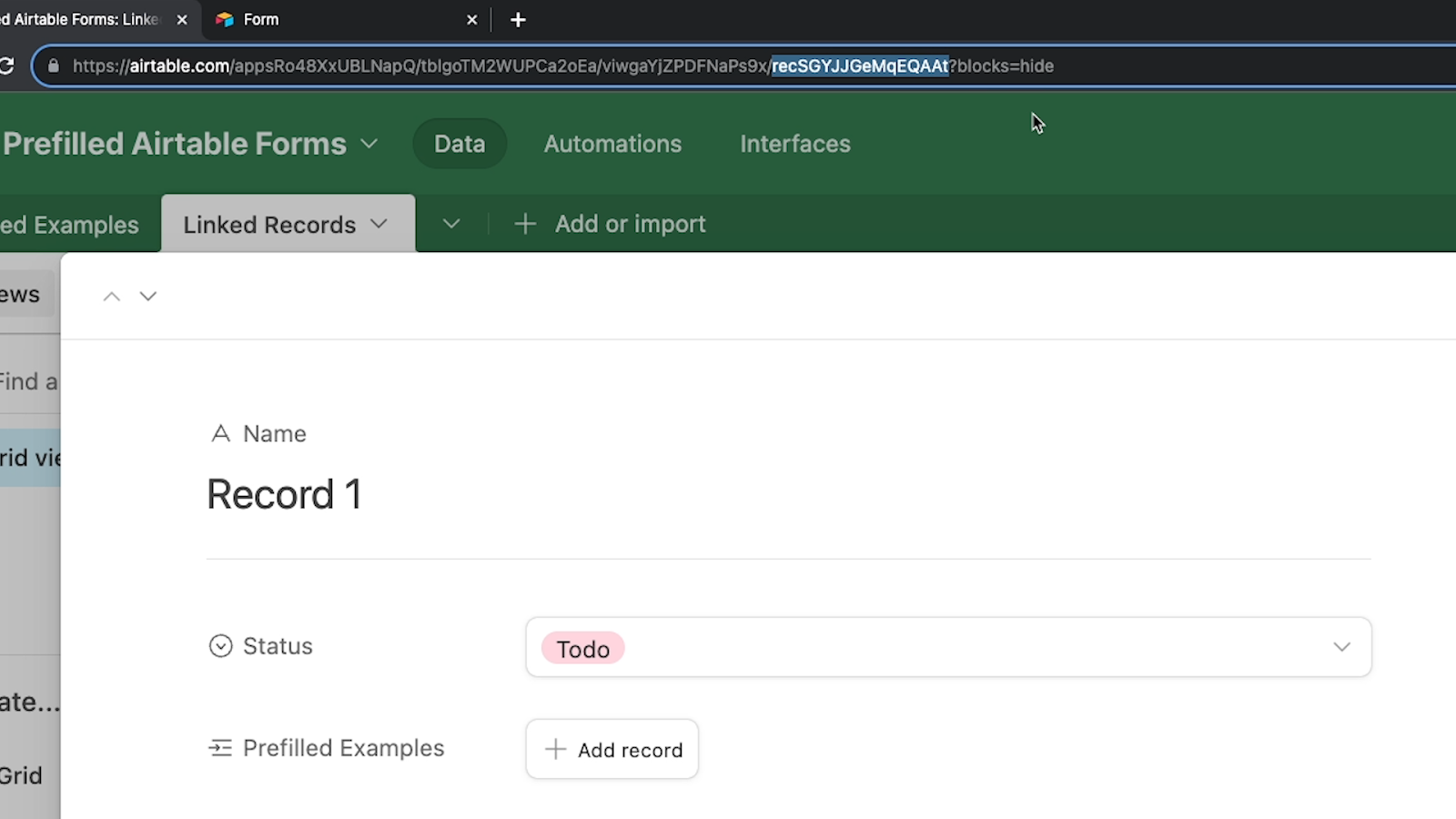Click the plus icon in Add record
This screenshot has width=1456, height=819.
click(555, 750)
